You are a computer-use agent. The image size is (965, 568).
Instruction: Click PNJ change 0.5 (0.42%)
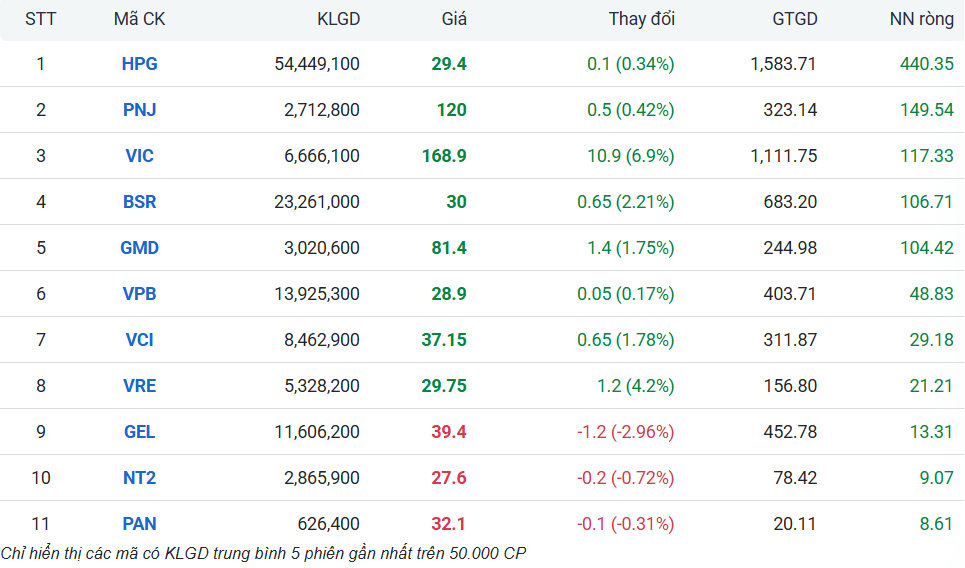click(631, 110)
